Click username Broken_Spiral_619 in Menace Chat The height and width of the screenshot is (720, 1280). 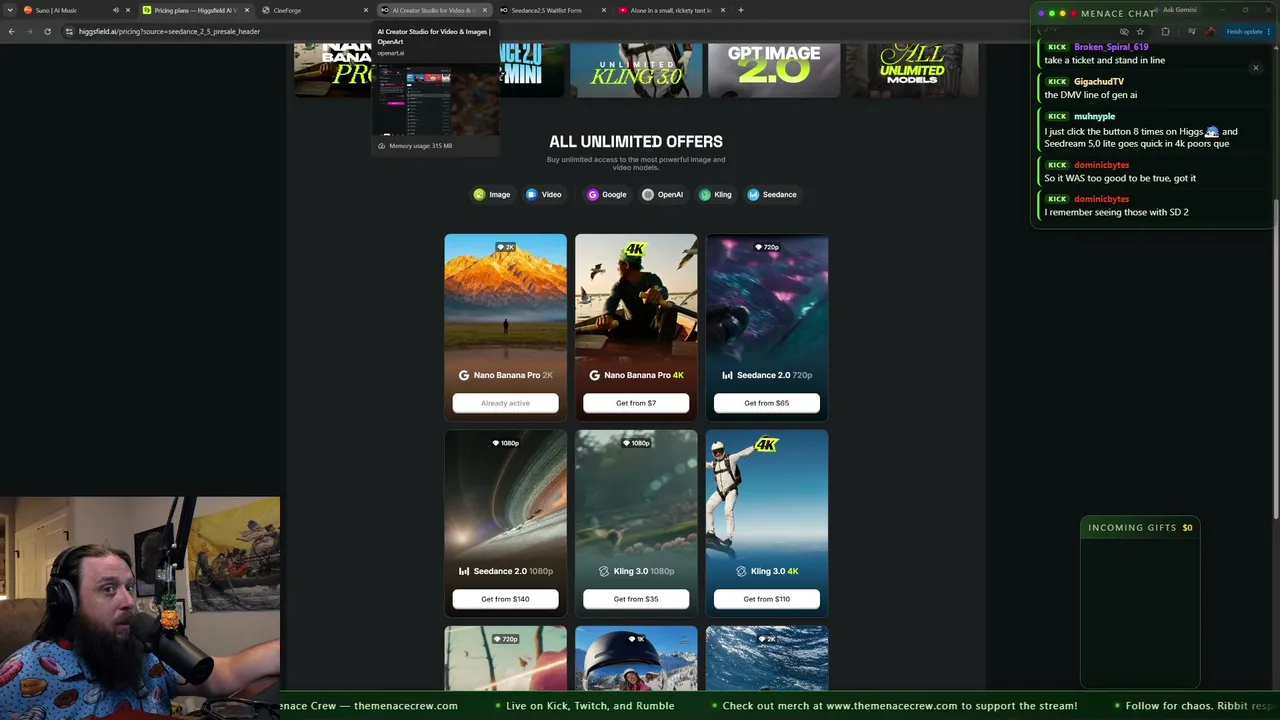tap(1111, 47)
